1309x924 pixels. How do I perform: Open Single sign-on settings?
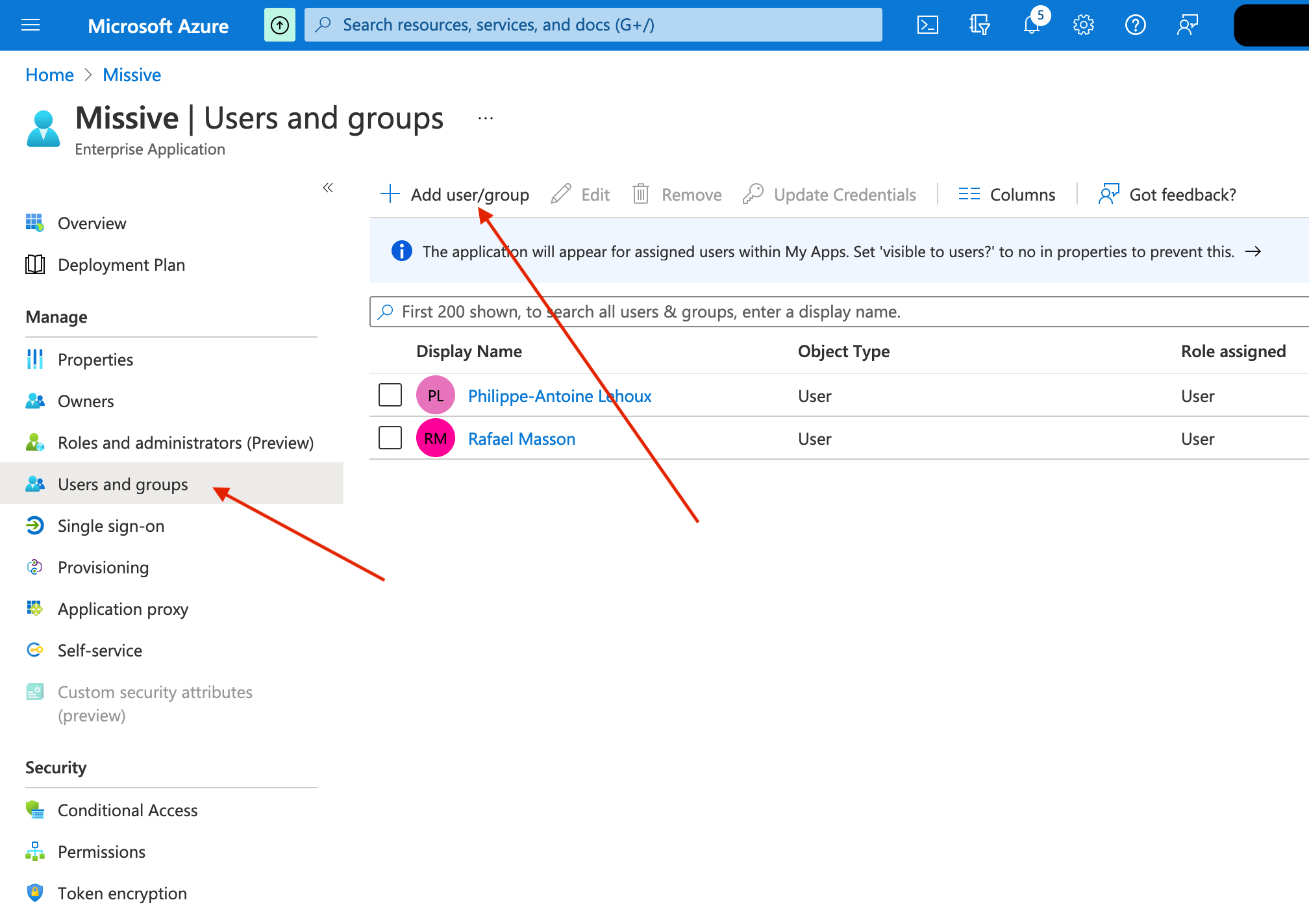[111, 526]
